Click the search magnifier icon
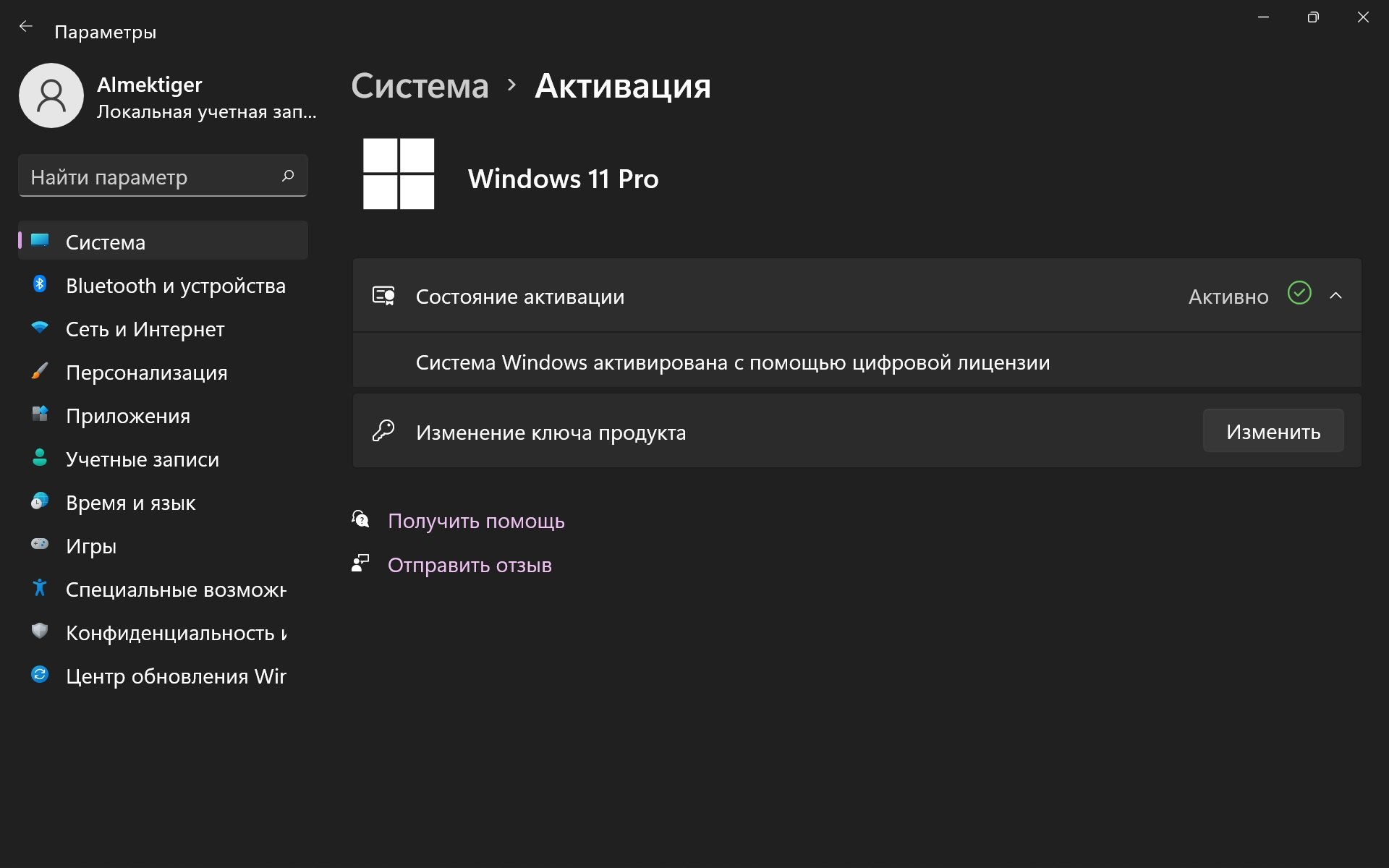This screenshot has height=868, width=1389. pos(288,176)
